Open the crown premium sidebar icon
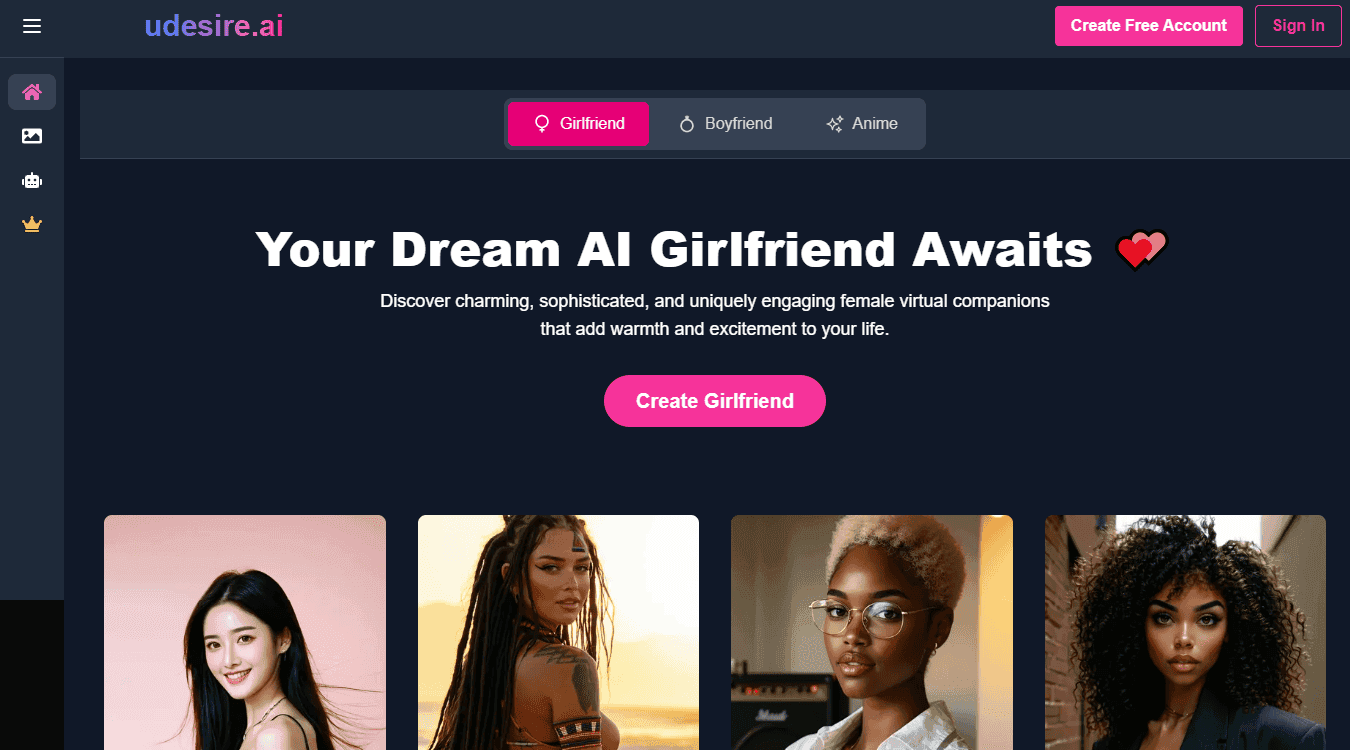The width and height of the screenshot is (1350, 750). pos(32,225)
